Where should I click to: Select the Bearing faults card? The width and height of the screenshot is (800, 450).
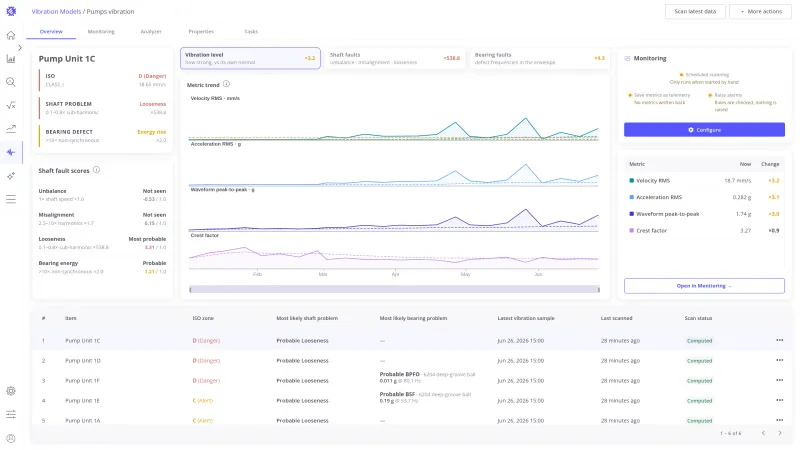539,58
